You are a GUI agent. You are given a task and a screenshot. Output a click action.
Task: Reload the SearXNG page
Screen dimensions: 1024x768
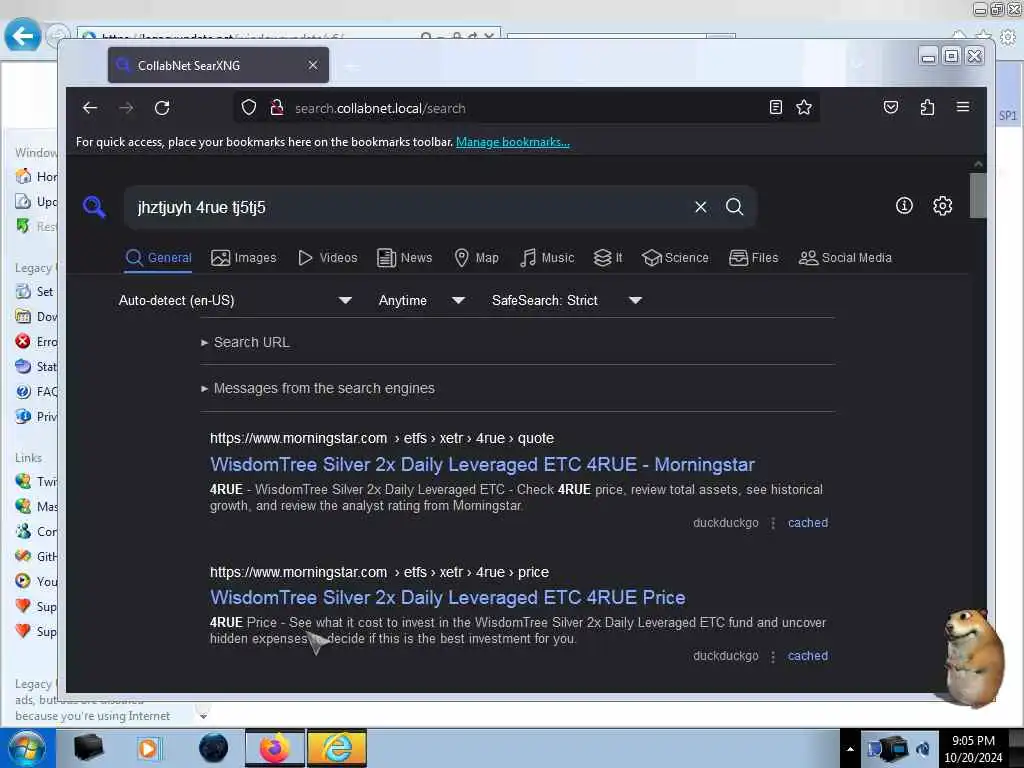click(x=162, y=108)
